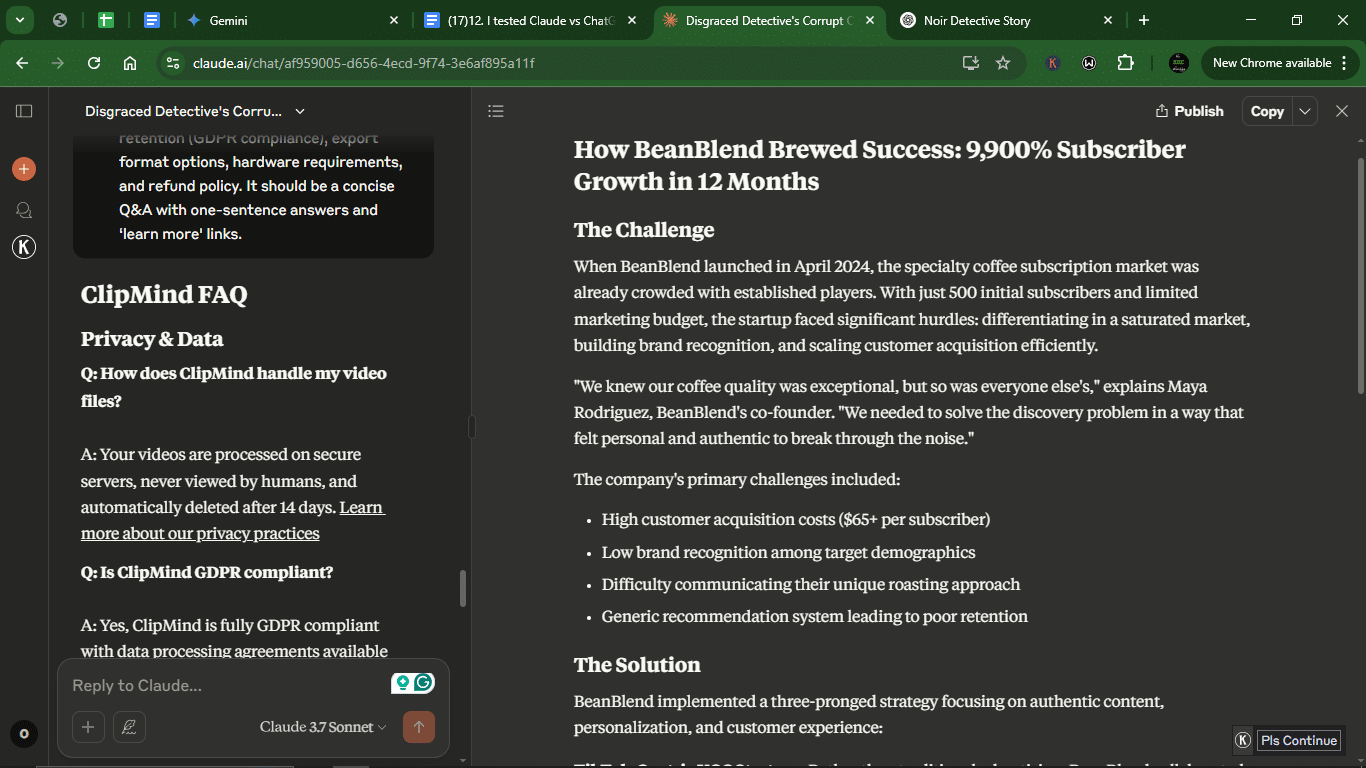Click 'The Solution' heading
This screenshot has height=768, width=1366.
point(637,665)
